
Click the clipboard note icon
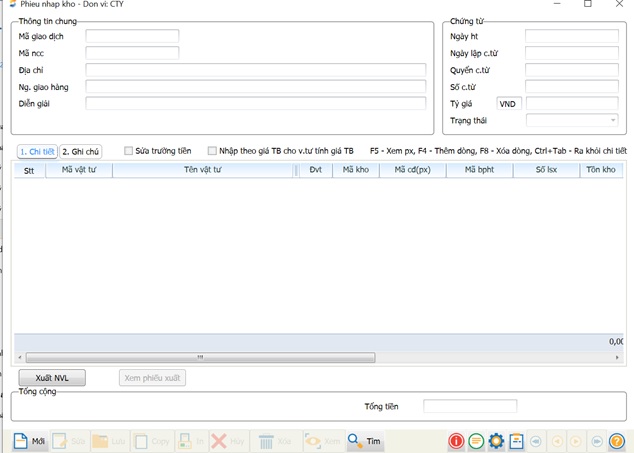coord(516,441)
